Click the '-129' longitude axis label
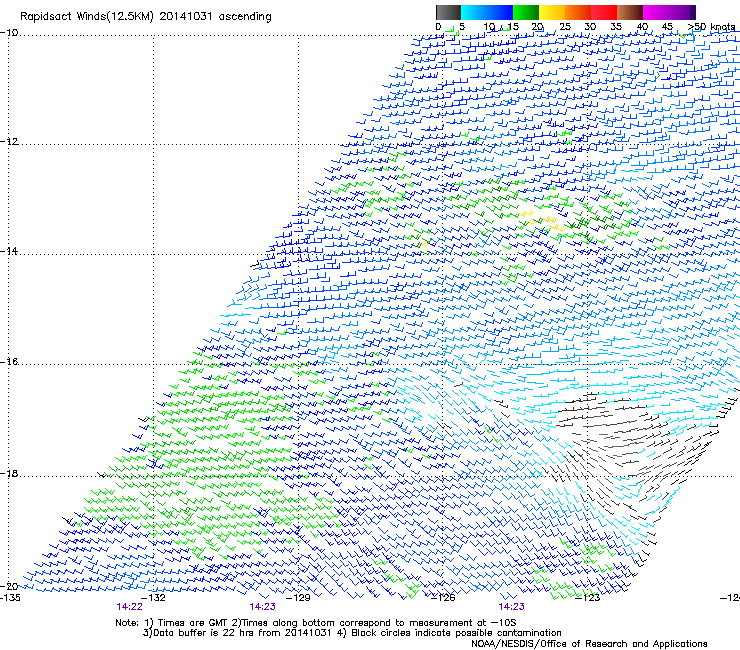 (x=298, y=598)
